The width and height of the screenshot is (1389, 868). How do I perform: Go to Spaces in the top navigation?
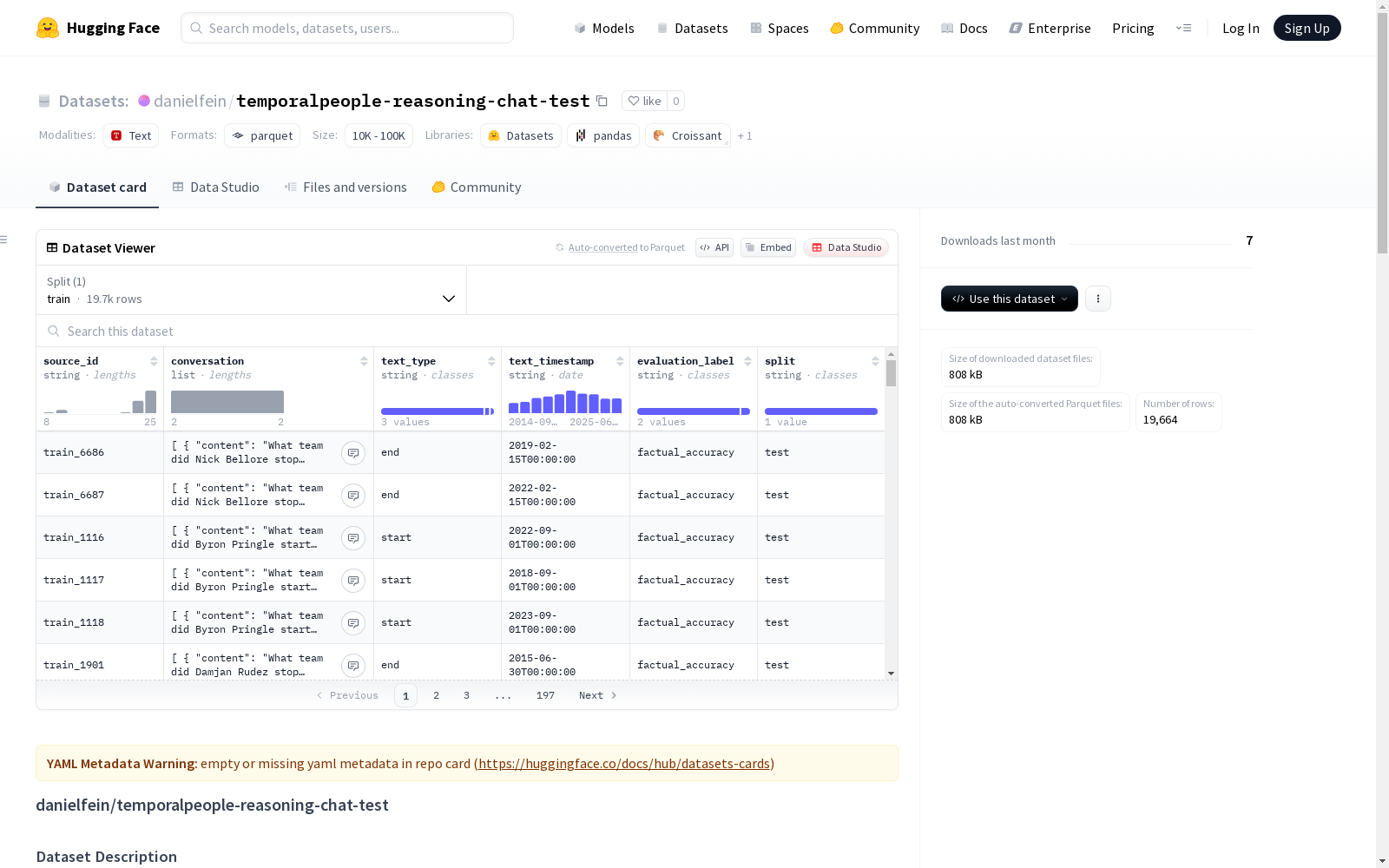pos(780,28)
